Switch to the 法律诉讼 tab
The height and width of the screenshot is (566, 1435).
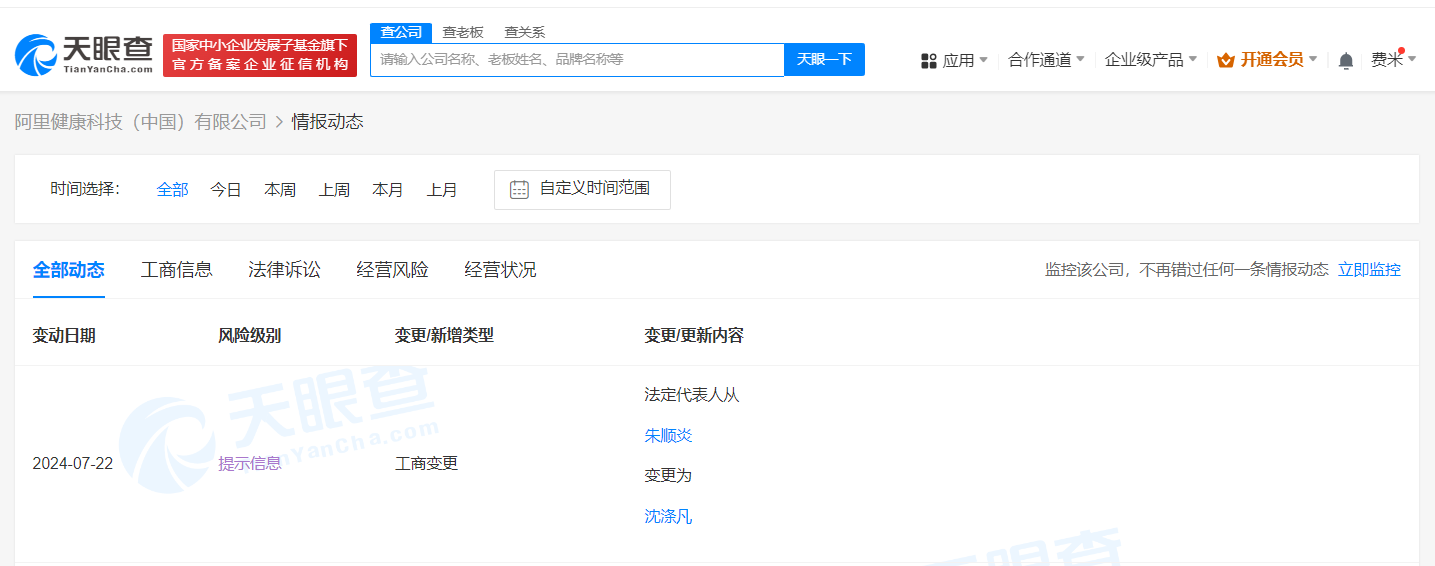tap(284, 270)
